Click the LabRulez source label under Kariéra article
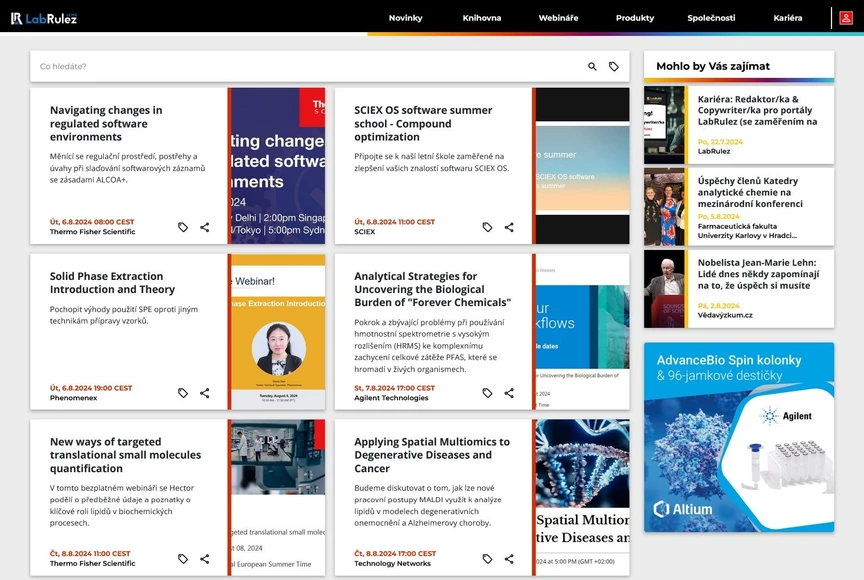This screenshot has width=864, height=580. coord(714,151)
